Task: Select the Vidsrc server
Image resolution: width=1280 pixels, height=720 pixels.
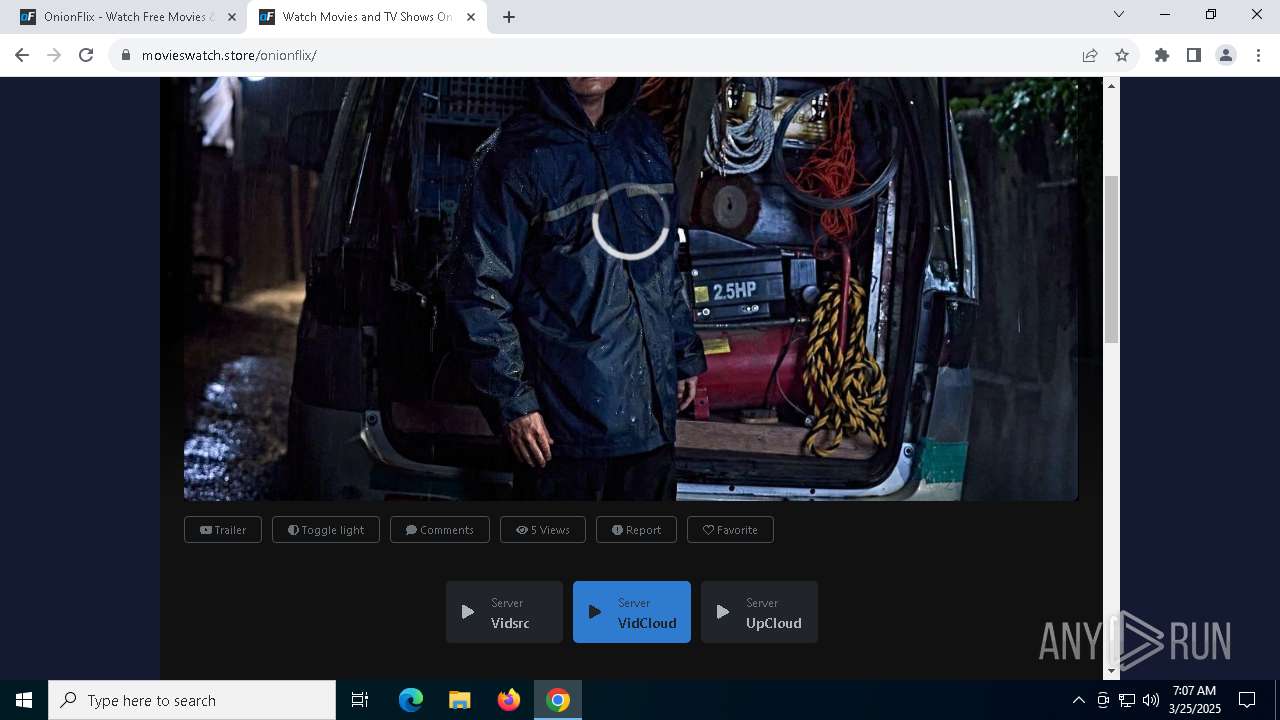Action: point(504,612)
